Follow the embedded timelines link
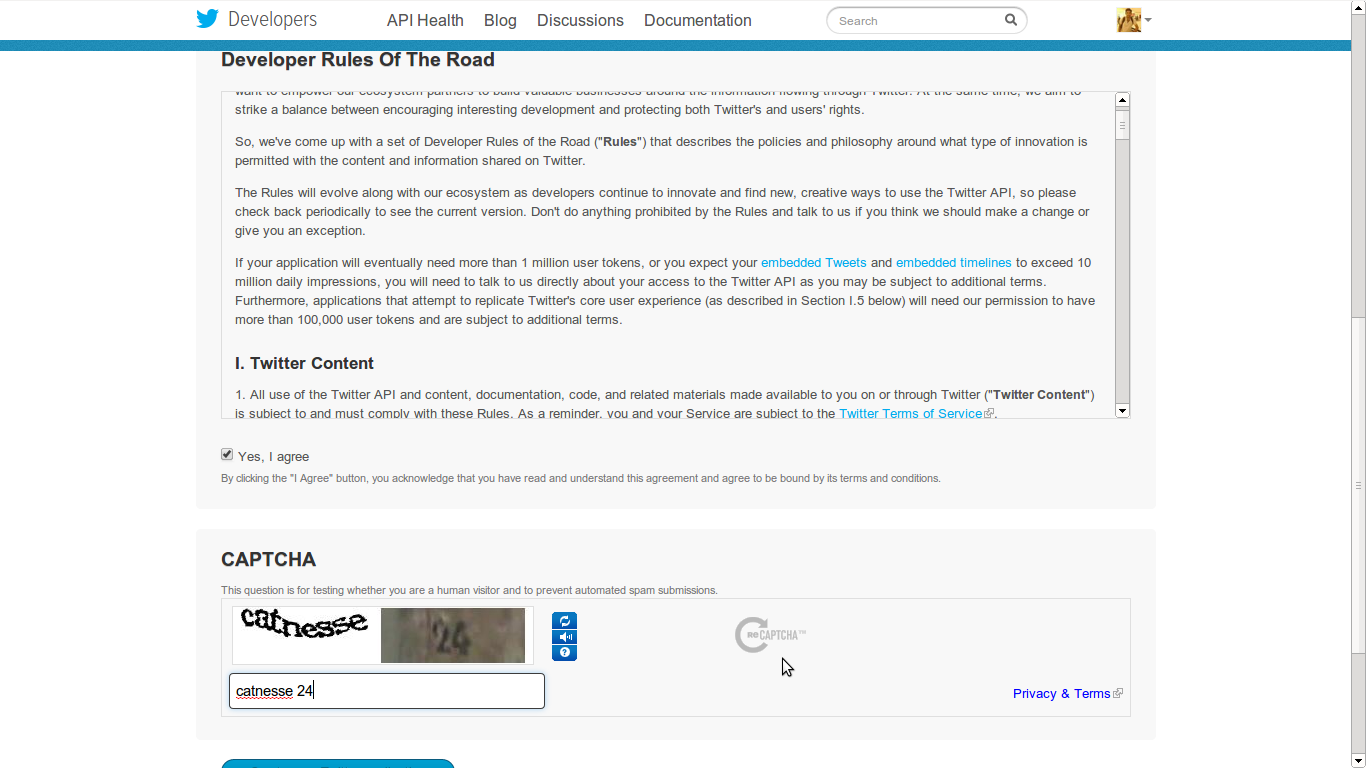The height and width of the screenshot is (768, 1366). click(x=953, y=262)
